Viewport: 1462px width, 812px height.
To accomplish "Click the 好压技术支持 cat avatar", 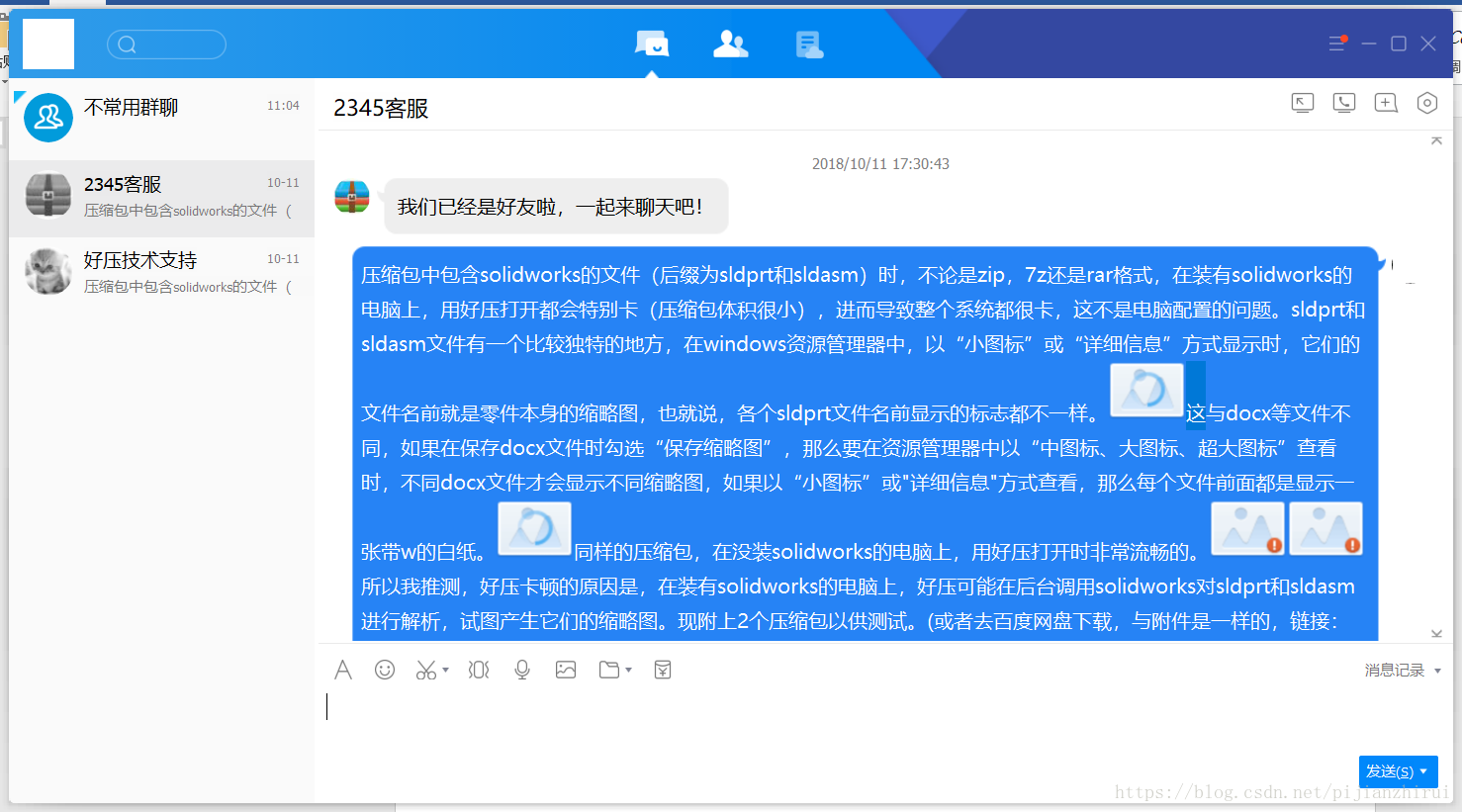I will (48, 272).
